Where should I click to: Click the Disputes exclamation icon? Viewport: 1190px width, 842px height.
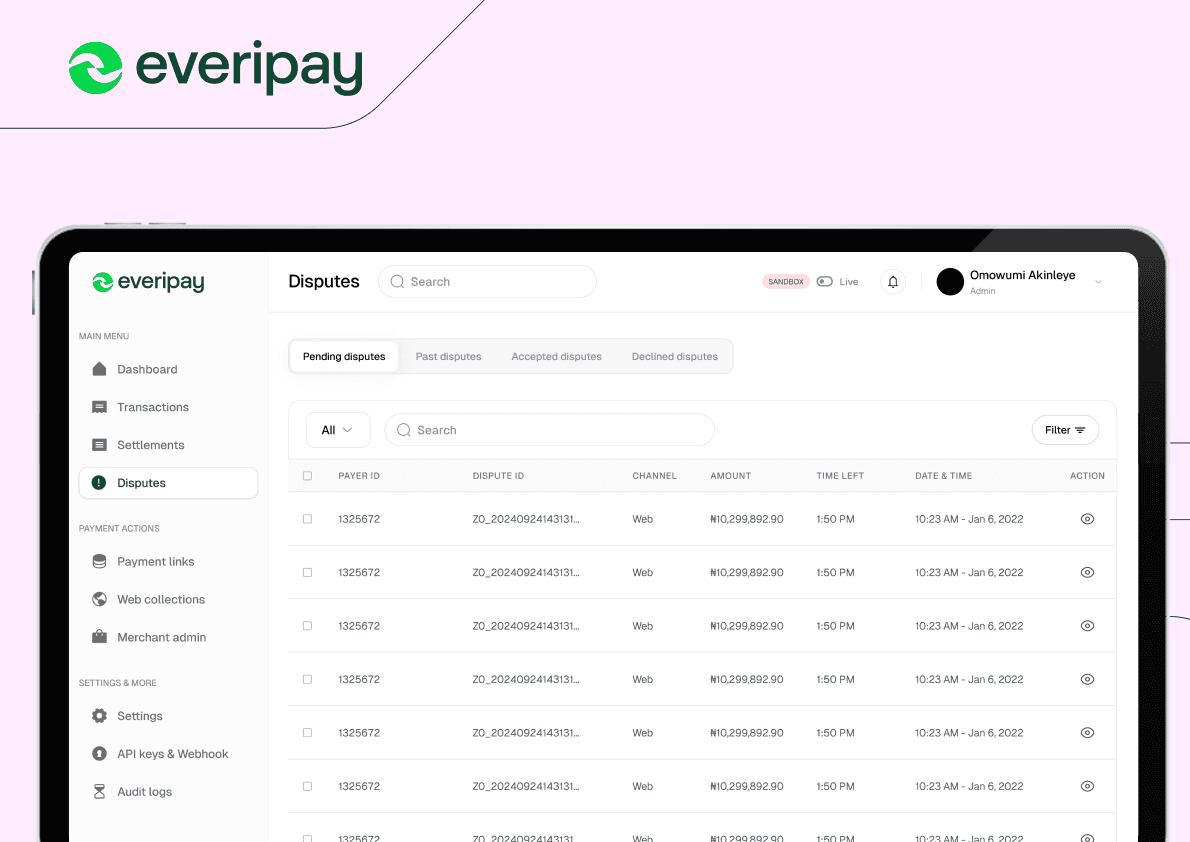99,483
